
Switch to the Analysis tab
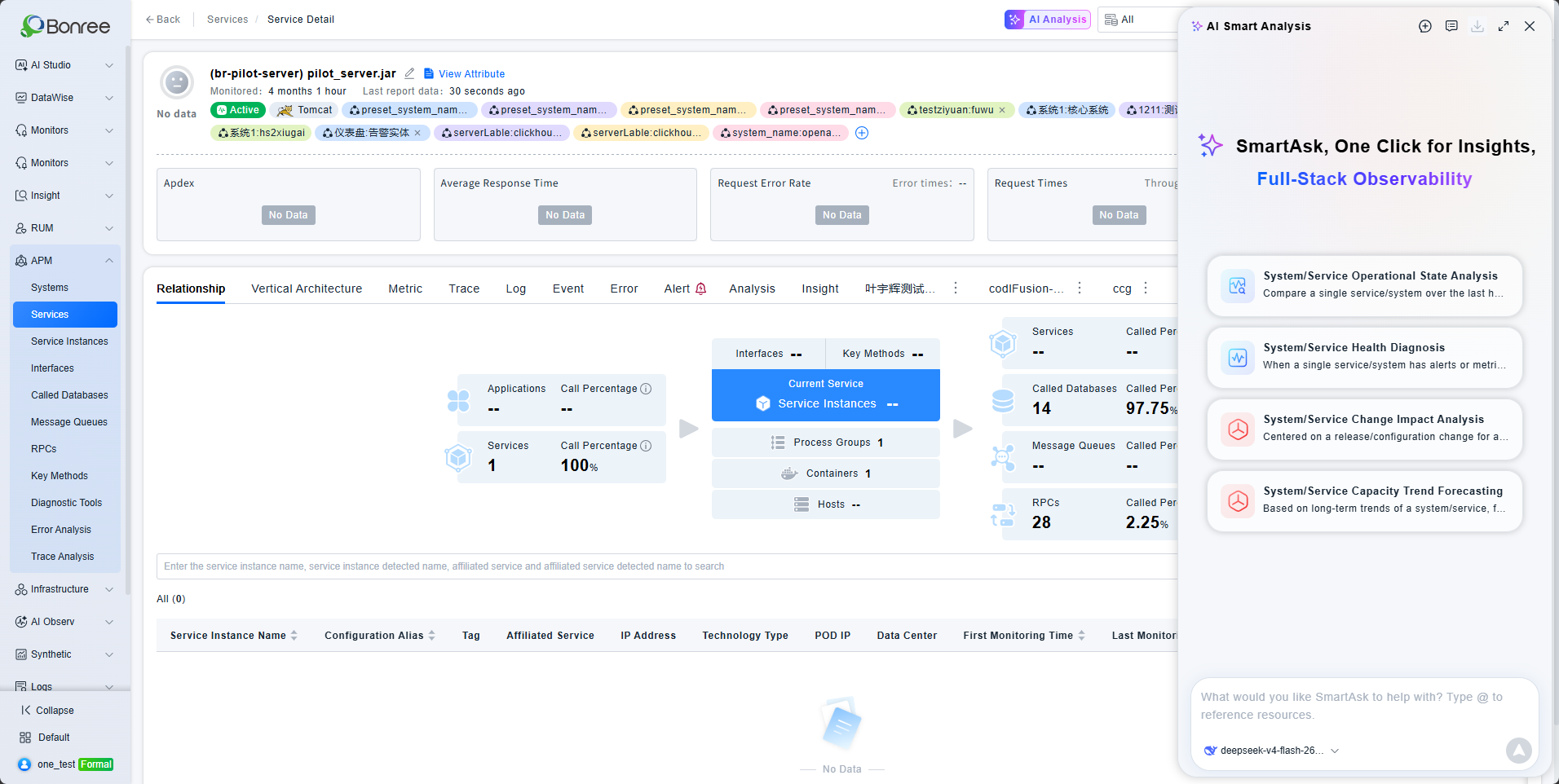coord(753,288)
